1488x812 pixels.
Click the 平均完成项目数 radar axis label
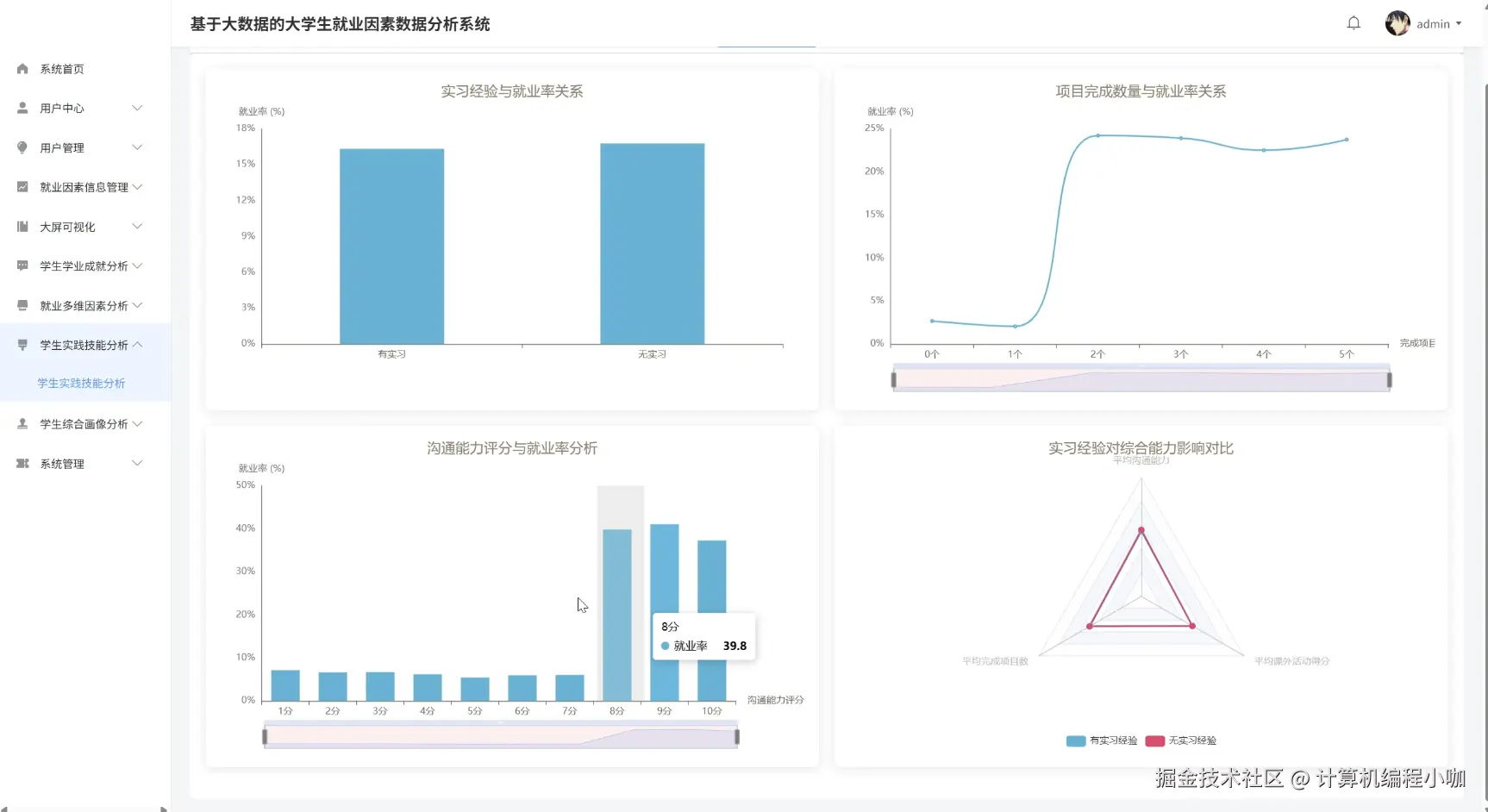click(995, 661)
